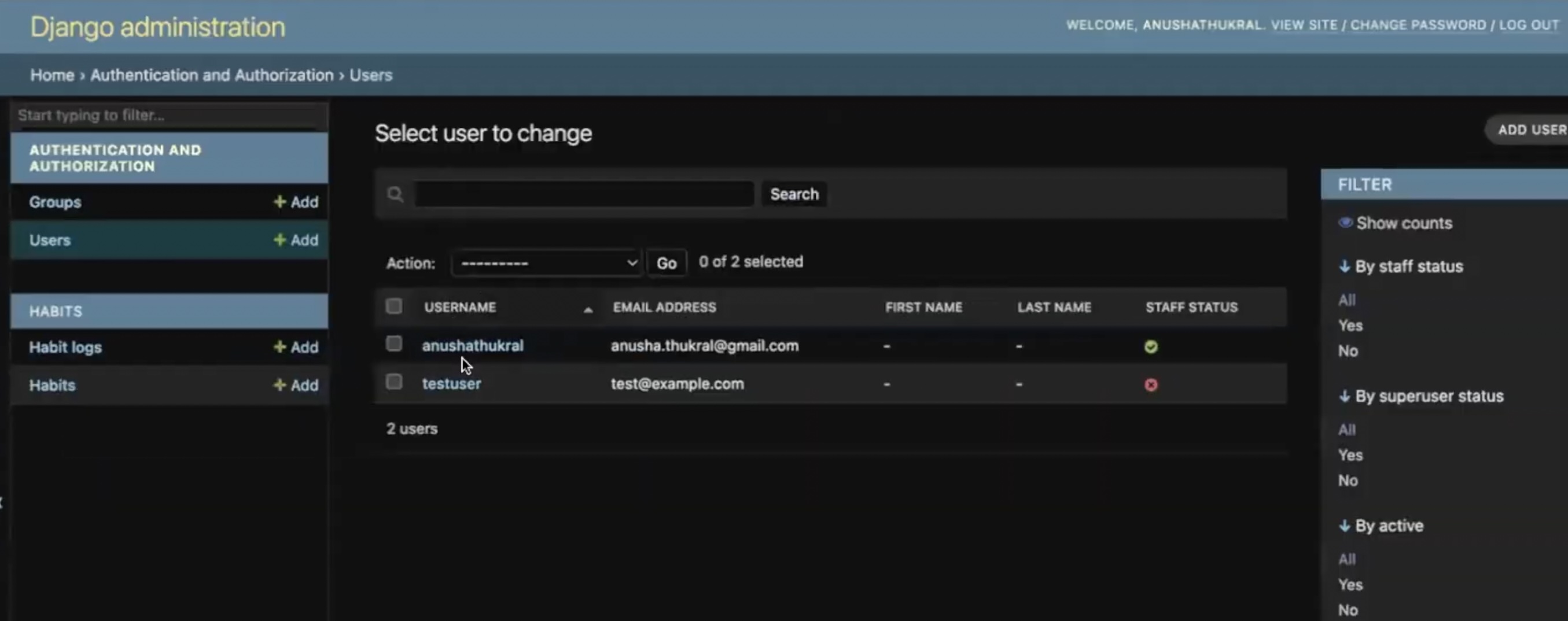Go to Home breadcrumb
The height and width of the screenshot is (621, 1568).
[51, 75]
